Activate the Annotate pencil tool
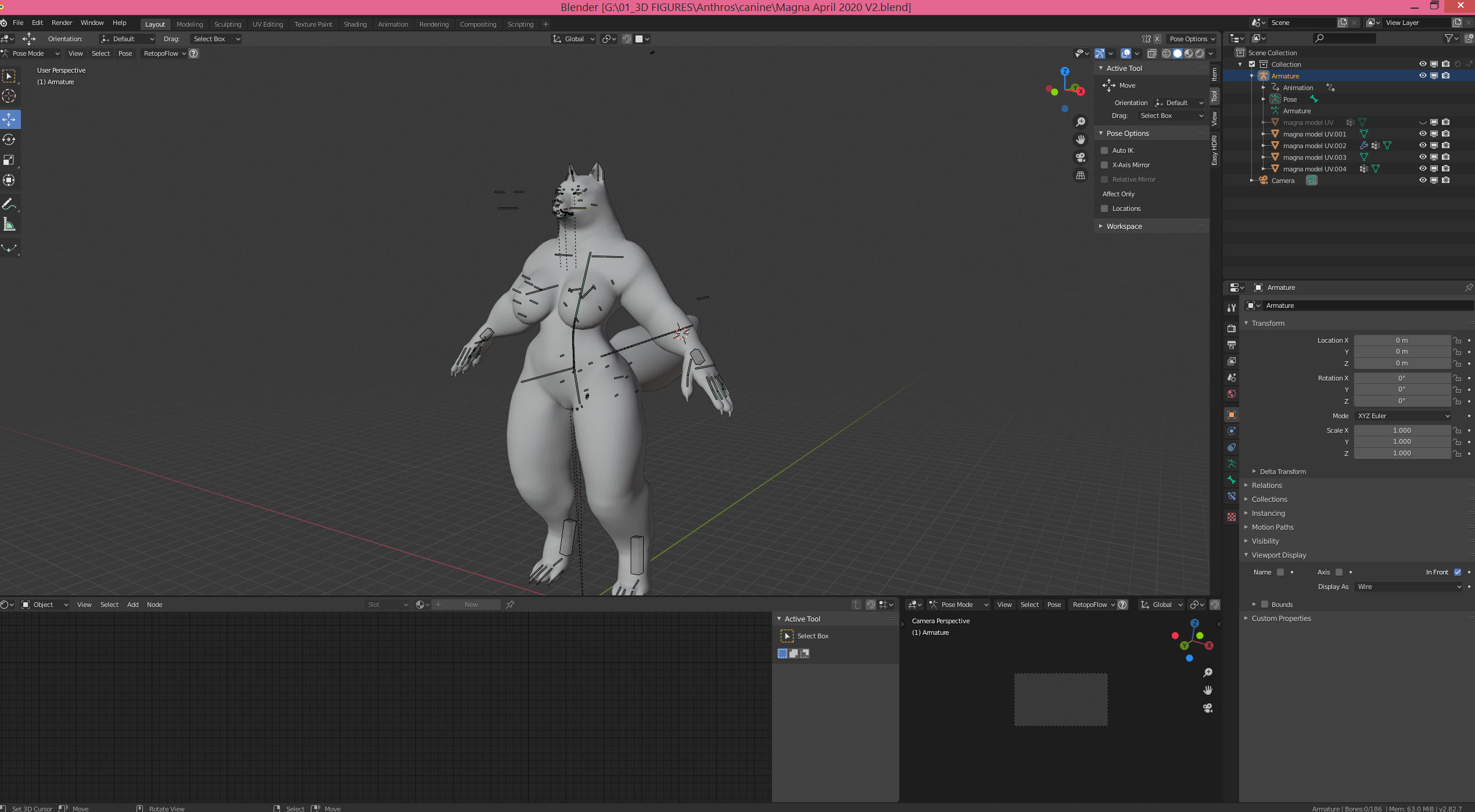 9,204
